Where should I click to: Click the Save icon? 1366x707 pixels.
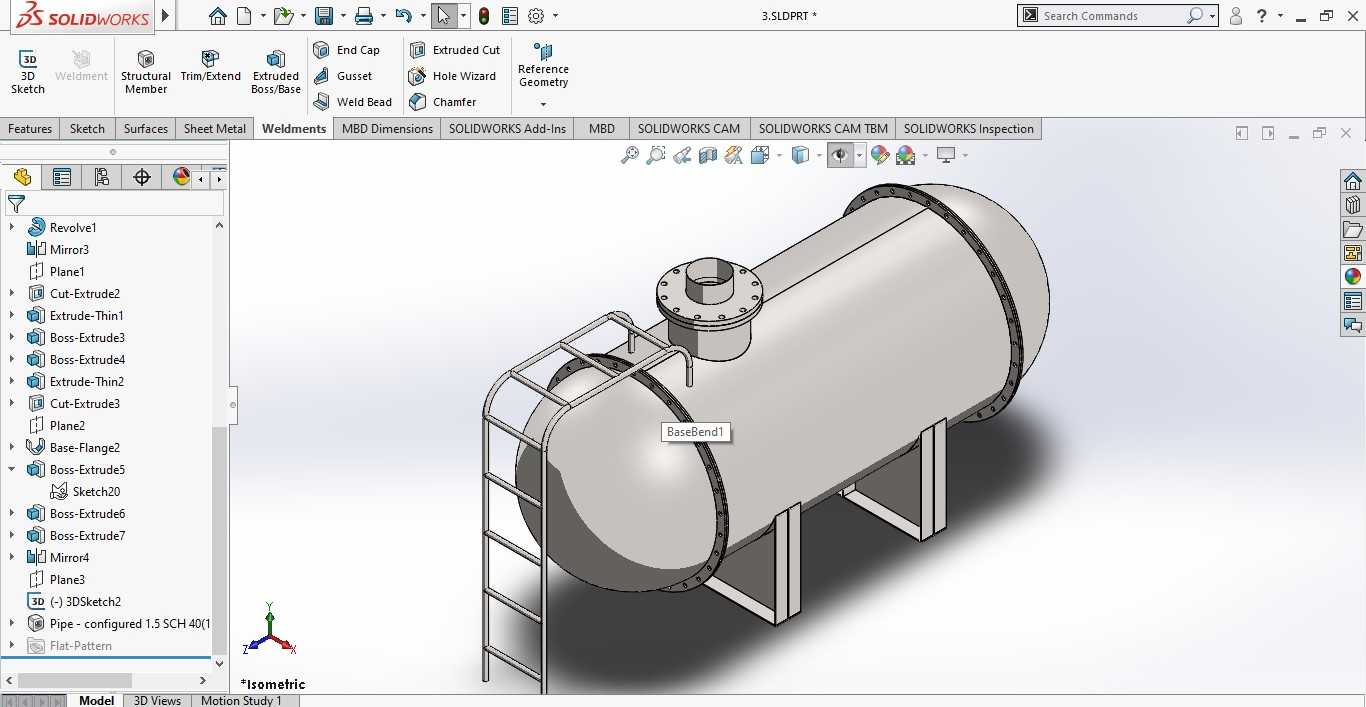(x=323, y=16)
